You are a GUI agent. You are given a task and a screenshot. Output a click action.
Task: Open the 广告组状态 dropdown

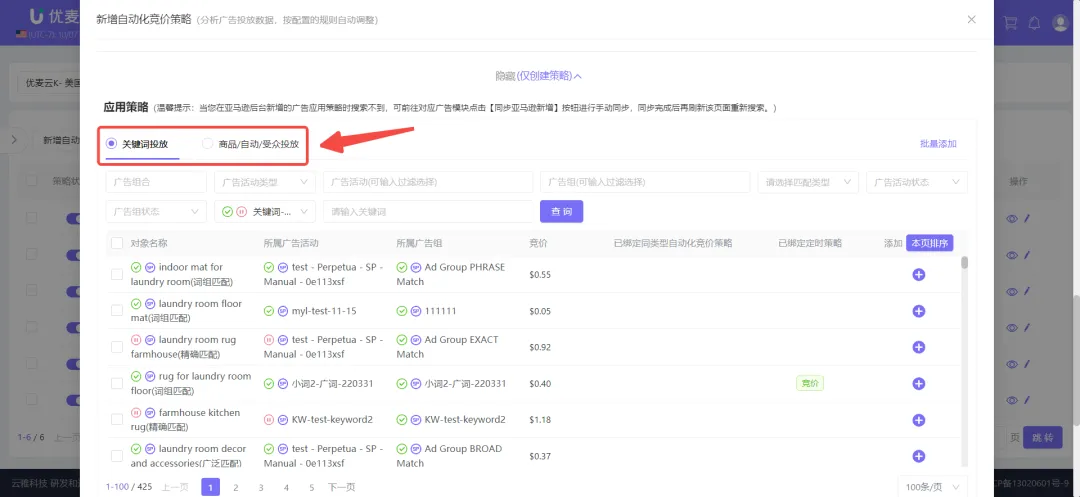pos(156,211)
